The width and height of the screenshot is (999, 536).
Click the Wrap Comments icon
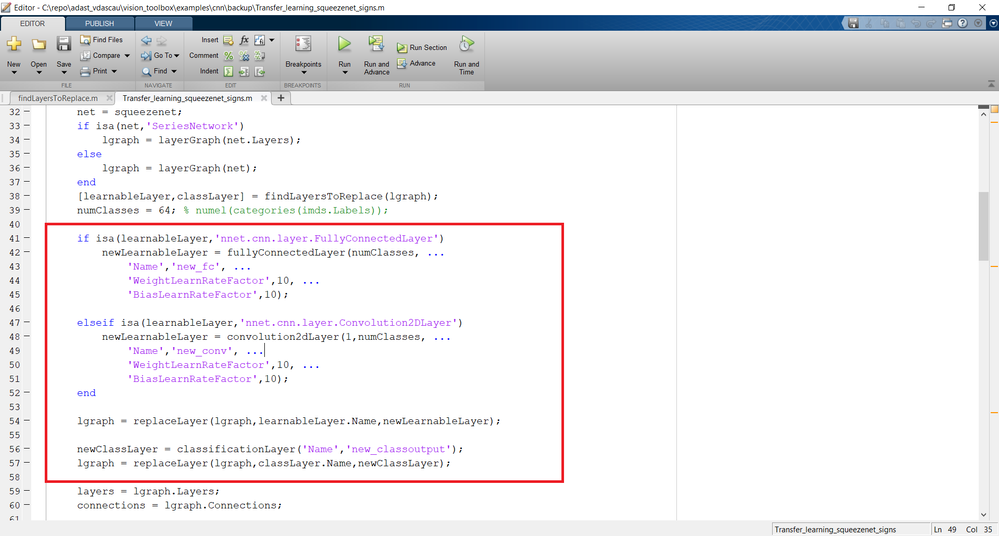[260, 56]
